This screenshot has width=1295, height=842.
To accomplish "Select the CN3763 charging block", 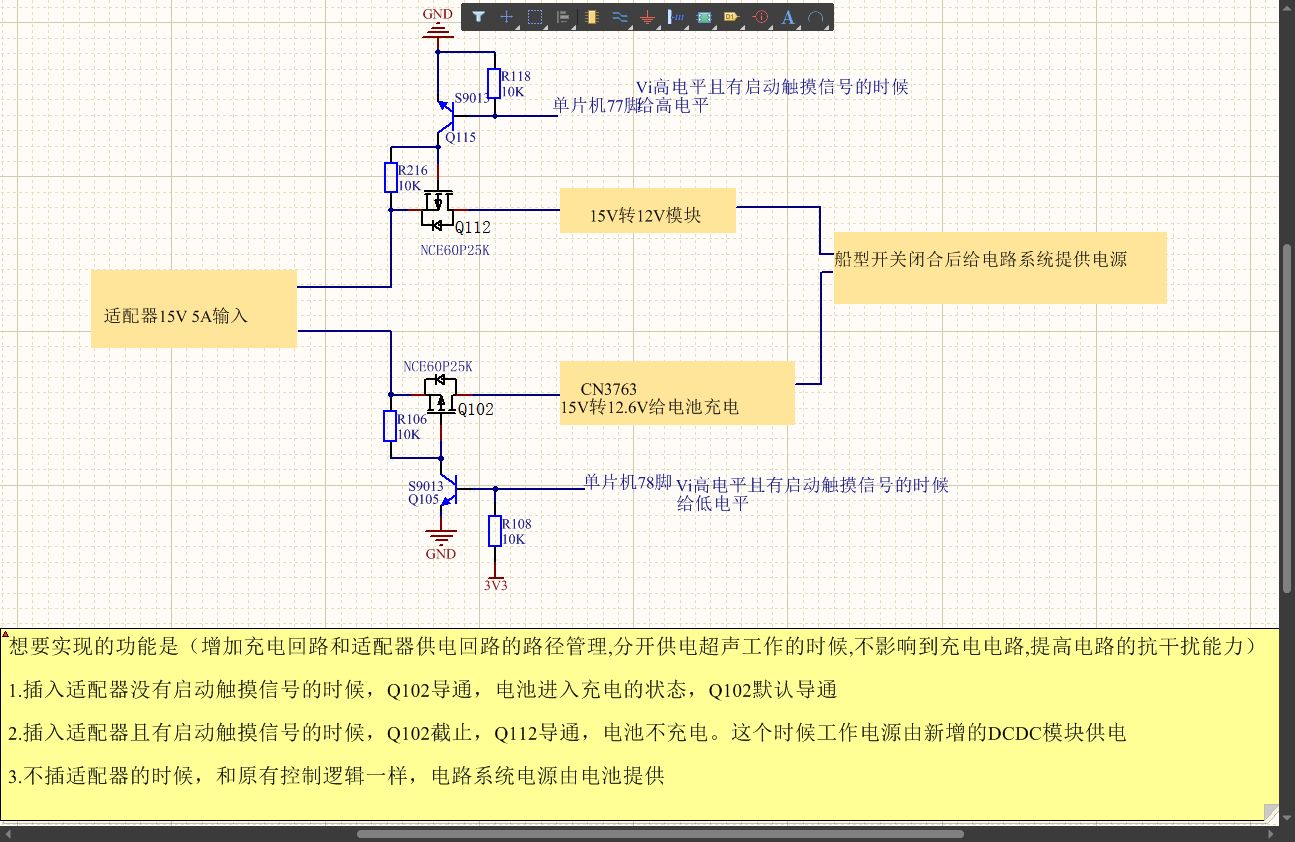I will click(x=677, y=392).
